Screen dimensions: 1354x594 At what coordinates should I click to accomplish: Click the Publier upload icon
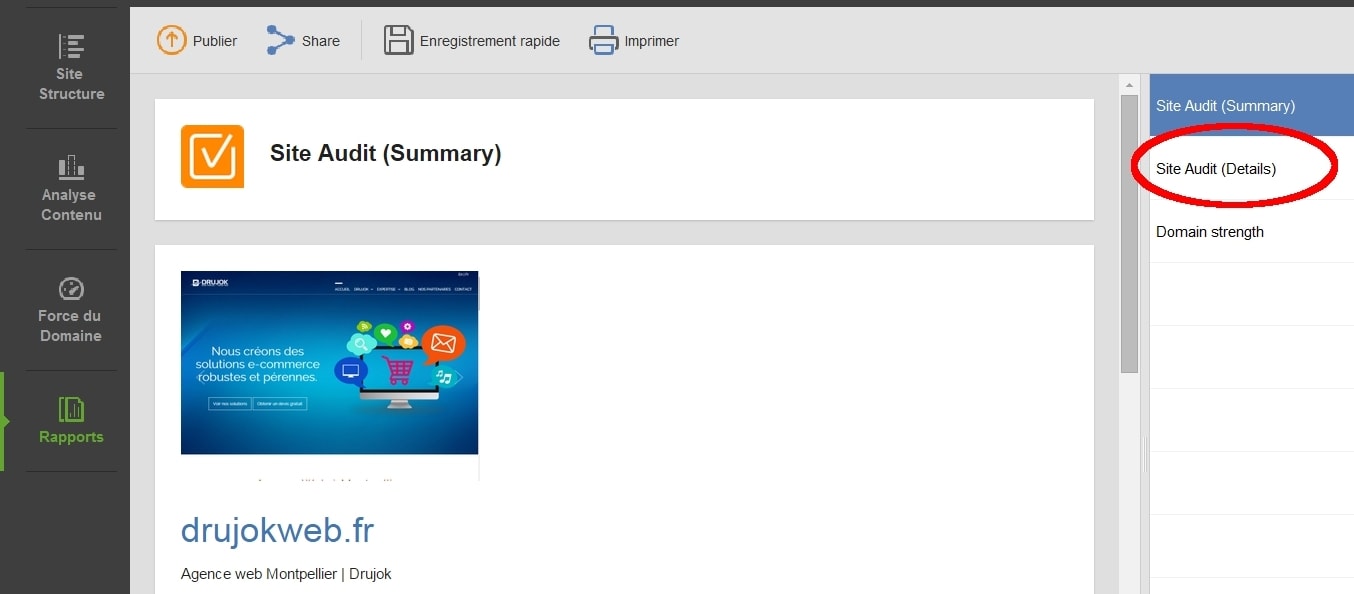[172, 41]
